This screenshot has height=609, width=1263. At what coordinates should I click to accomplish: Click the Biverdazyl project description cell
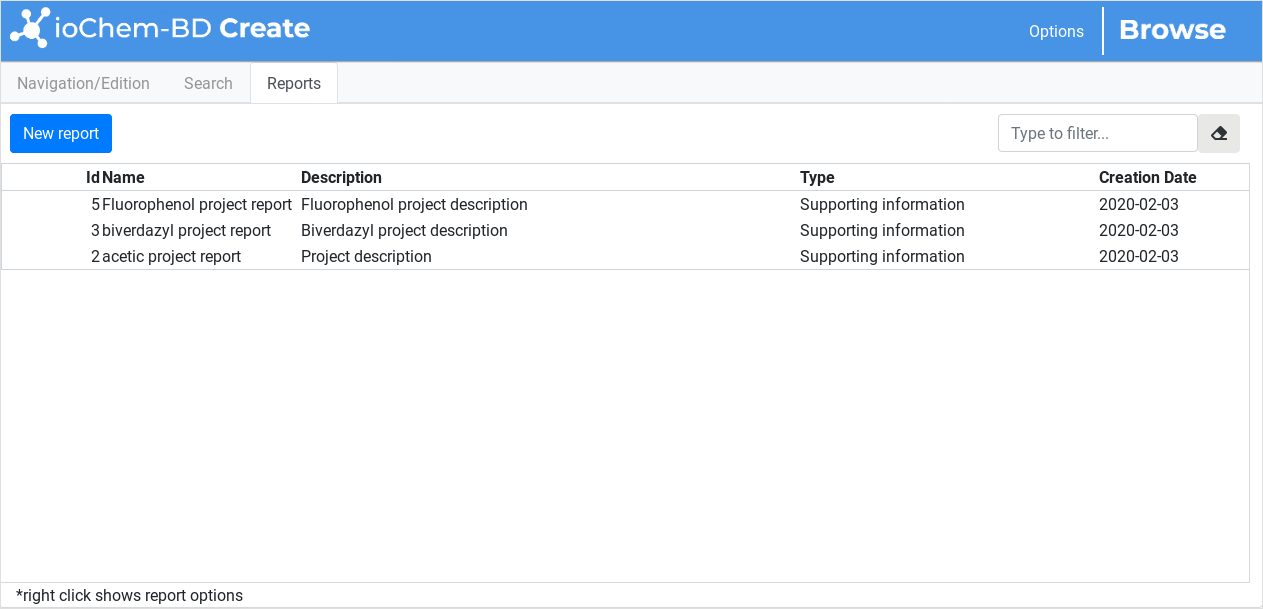404,230
